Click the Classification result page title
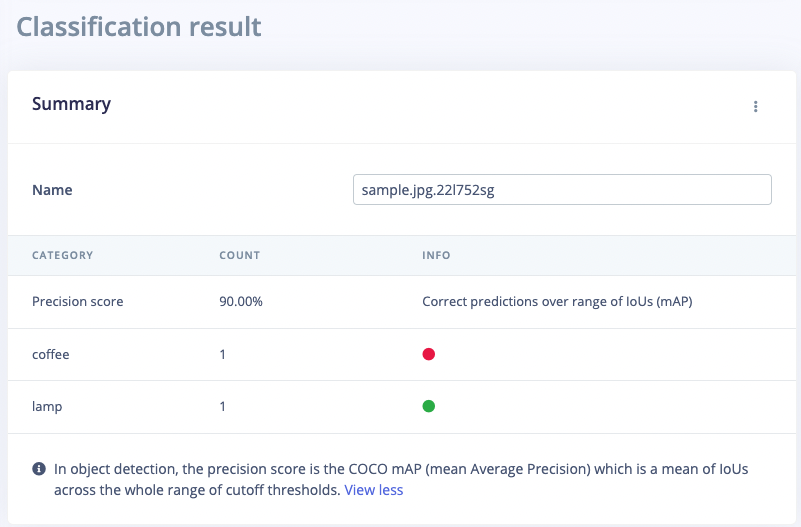 (x=139, y=26)
